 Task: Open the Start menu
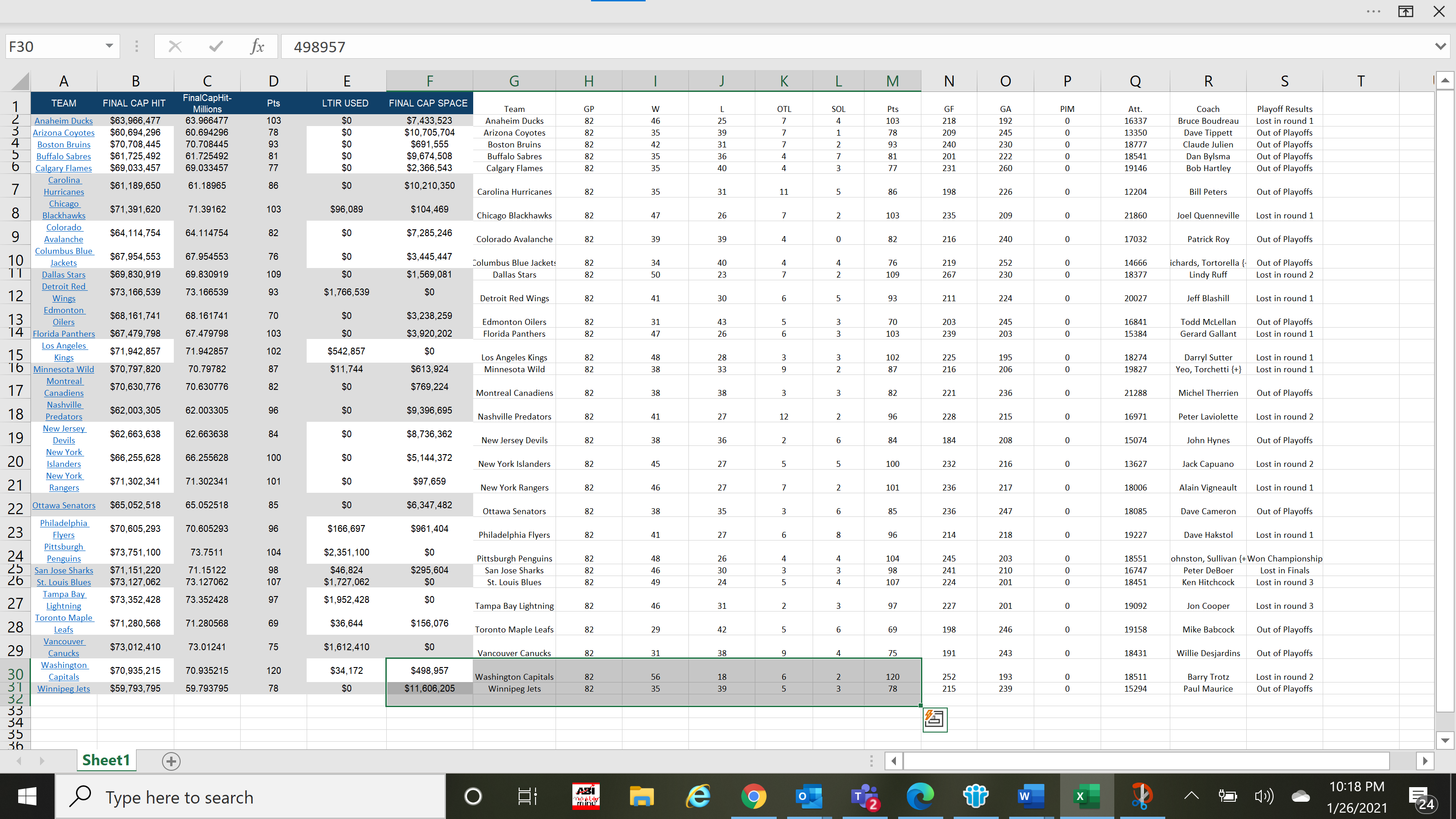click(26, 796)
